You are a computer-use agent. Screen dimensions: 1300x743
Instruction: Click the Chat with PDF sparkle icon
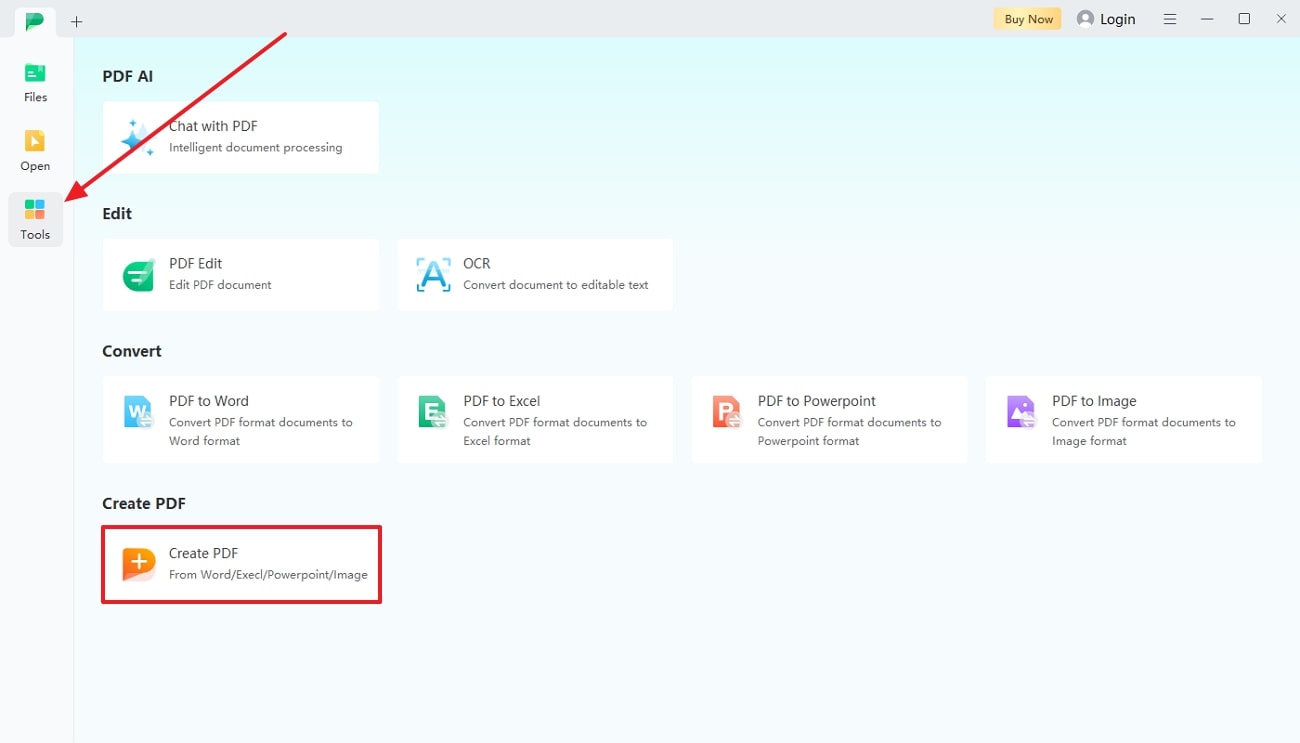138,138
